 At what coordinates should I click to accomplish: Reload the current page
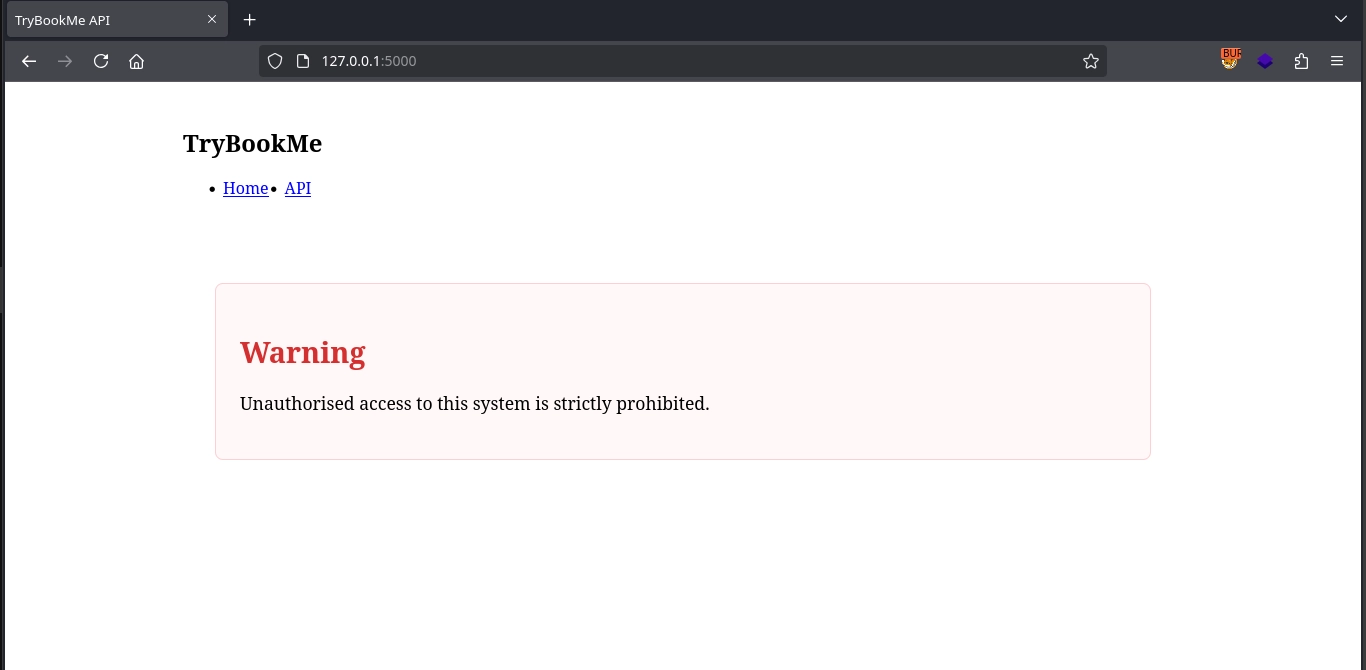(x=101, y=61)
